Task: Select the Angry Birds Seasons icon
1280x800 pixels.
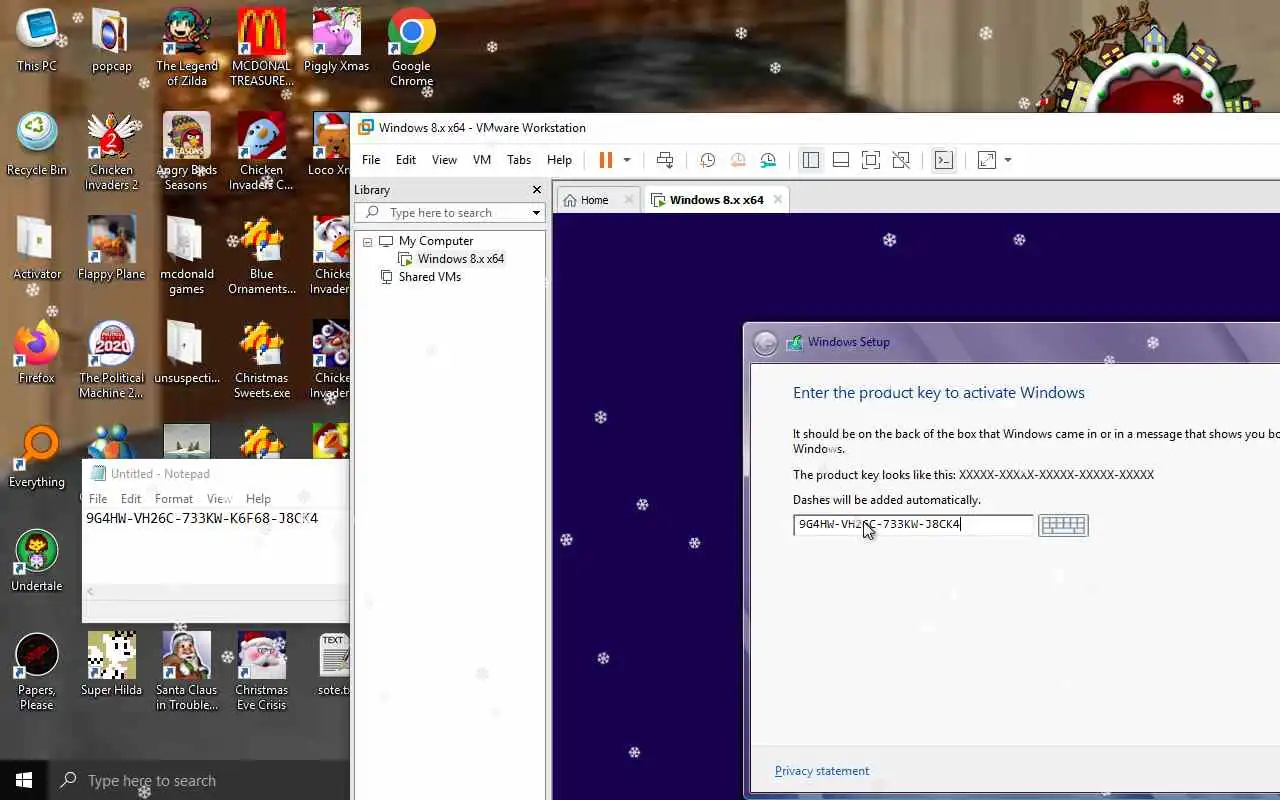Action: 187,152
